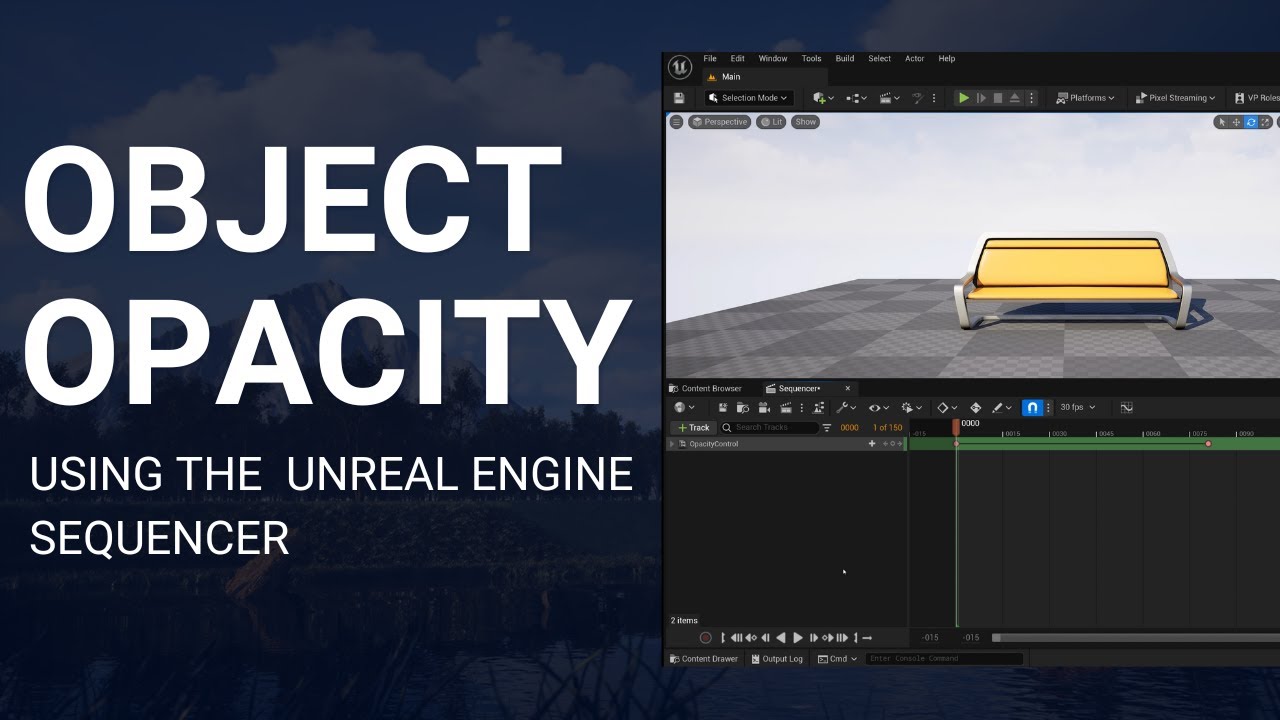Click the Perspective viewport button

point(719,122)
